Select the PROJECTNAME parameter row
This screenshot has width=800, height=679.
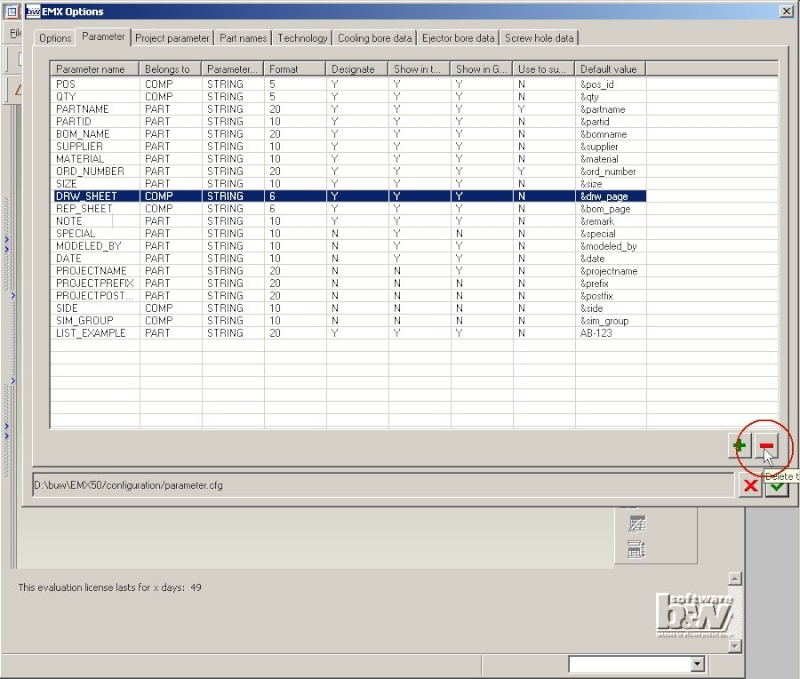[349, 271]
